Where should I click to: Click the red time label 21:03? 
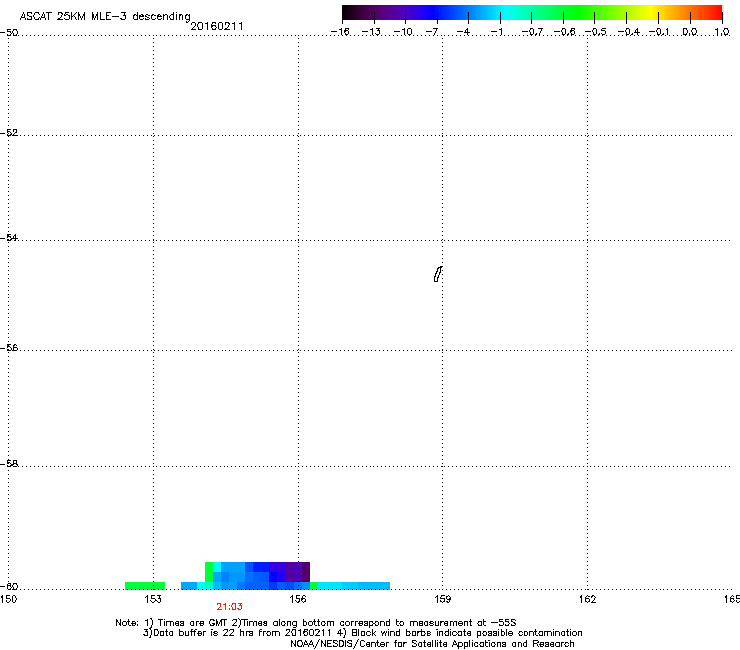point(229,607)
